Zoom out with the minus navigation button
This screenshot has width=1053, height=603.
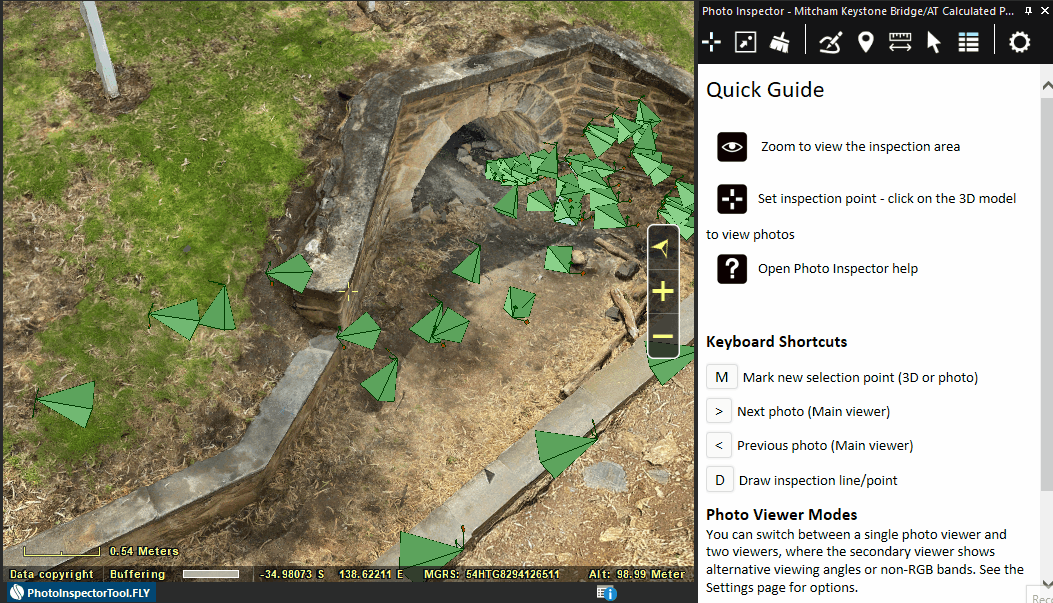point(663,336)
